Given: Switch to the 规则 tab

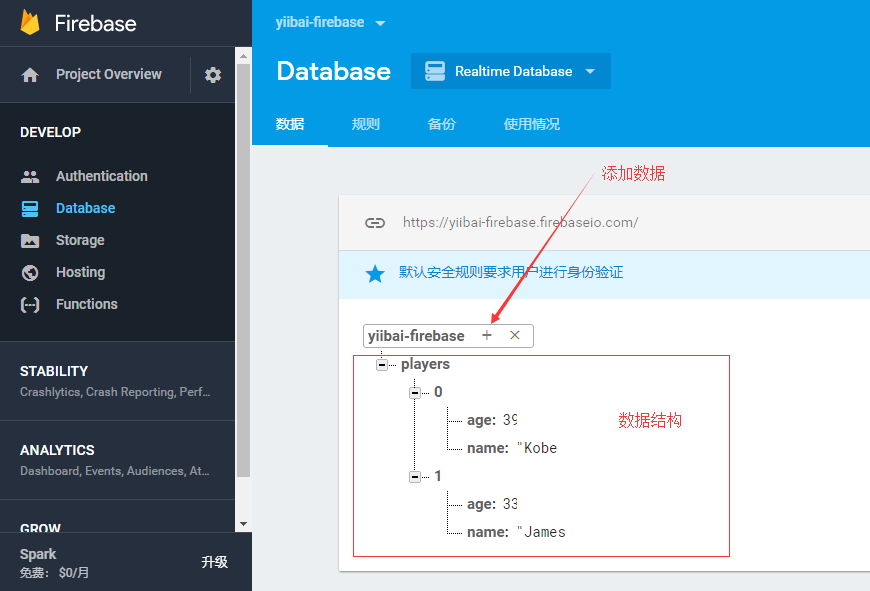Looking at the screenshot, I should click(x=366, y=125).
